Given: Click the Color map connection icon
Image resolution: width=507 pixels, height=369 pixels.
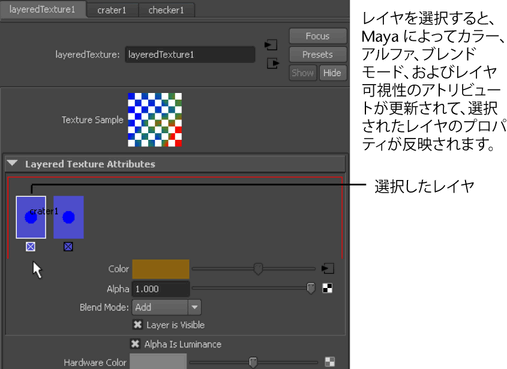Looking at the screenshot, I should point(328,268).
